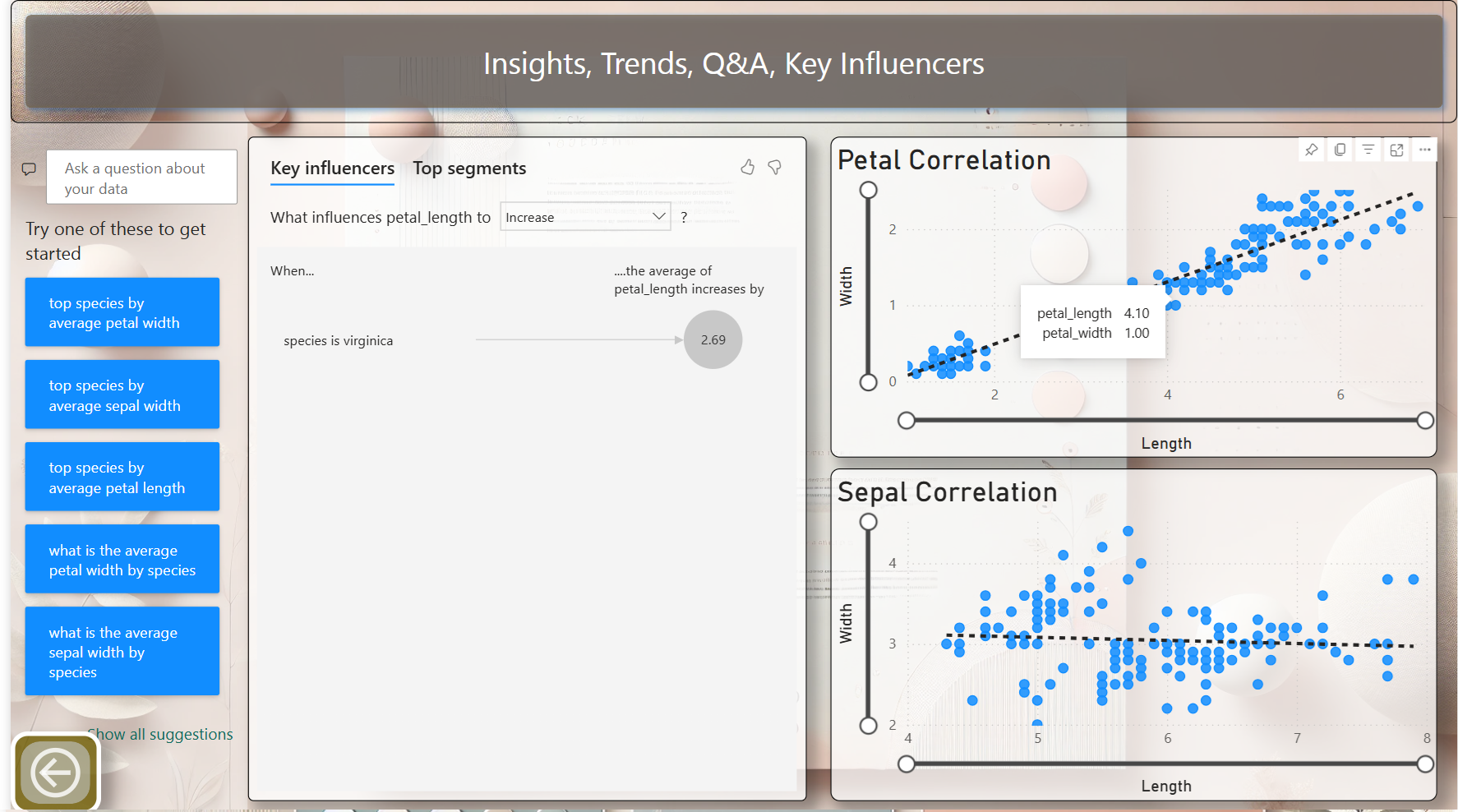1458x812 pixels.
Task: Select average petal width by species suggestion
Action: [122, 559]
